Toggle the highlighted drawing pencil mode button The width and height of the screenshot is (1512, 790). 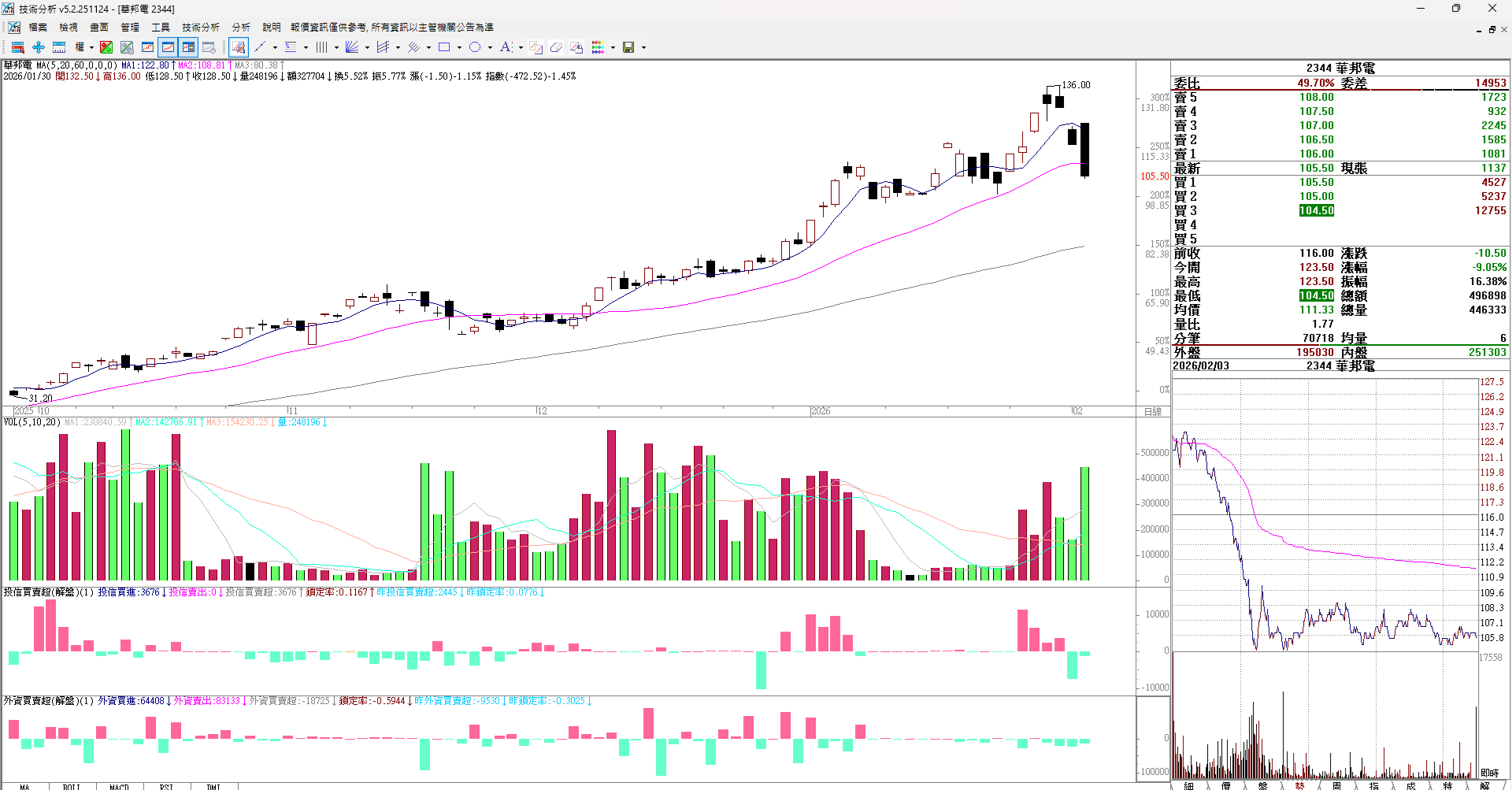tap(239, 47)
